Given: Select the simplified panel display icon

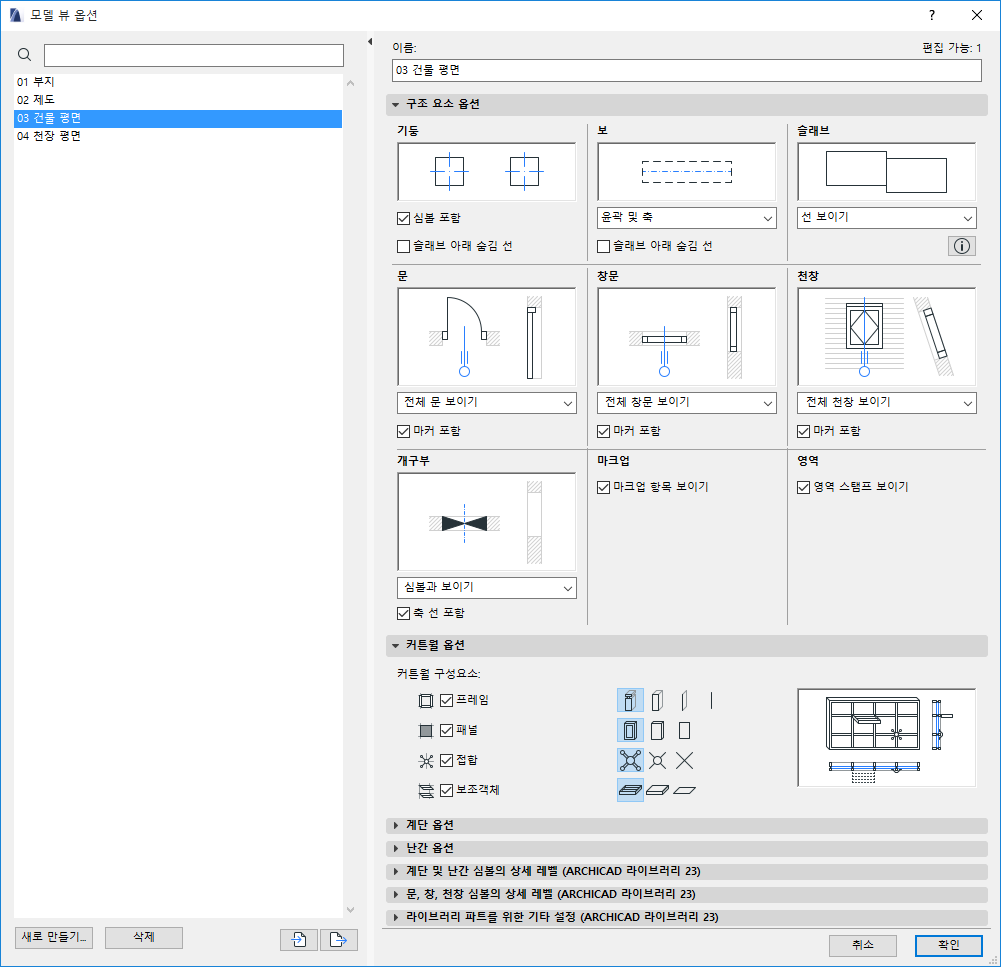Looking at the screenshot, I should pos(684,730).
